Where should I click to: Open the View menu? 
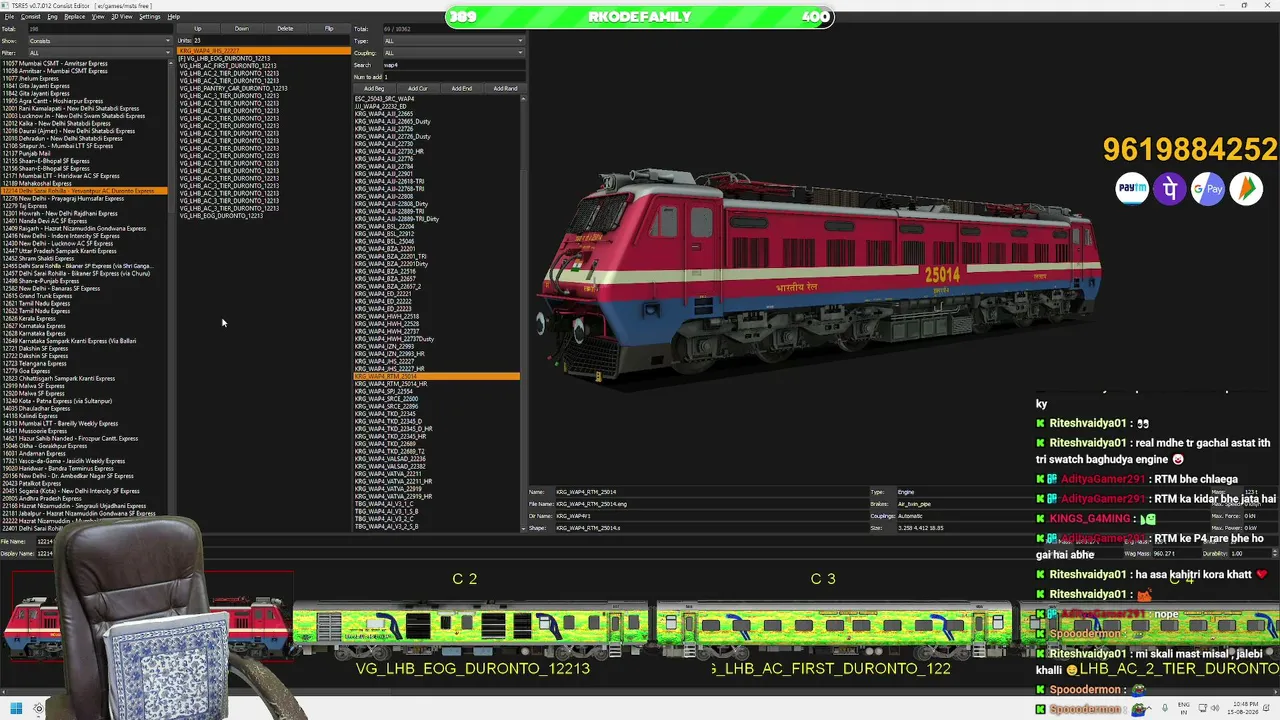(x=98, y=17)
